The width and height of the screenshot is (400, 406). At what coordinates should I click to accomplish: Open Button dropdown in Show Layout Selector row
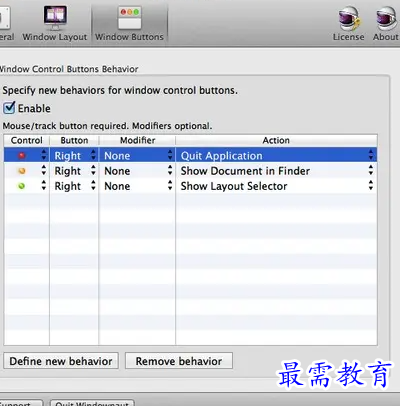tap(93, 185)
